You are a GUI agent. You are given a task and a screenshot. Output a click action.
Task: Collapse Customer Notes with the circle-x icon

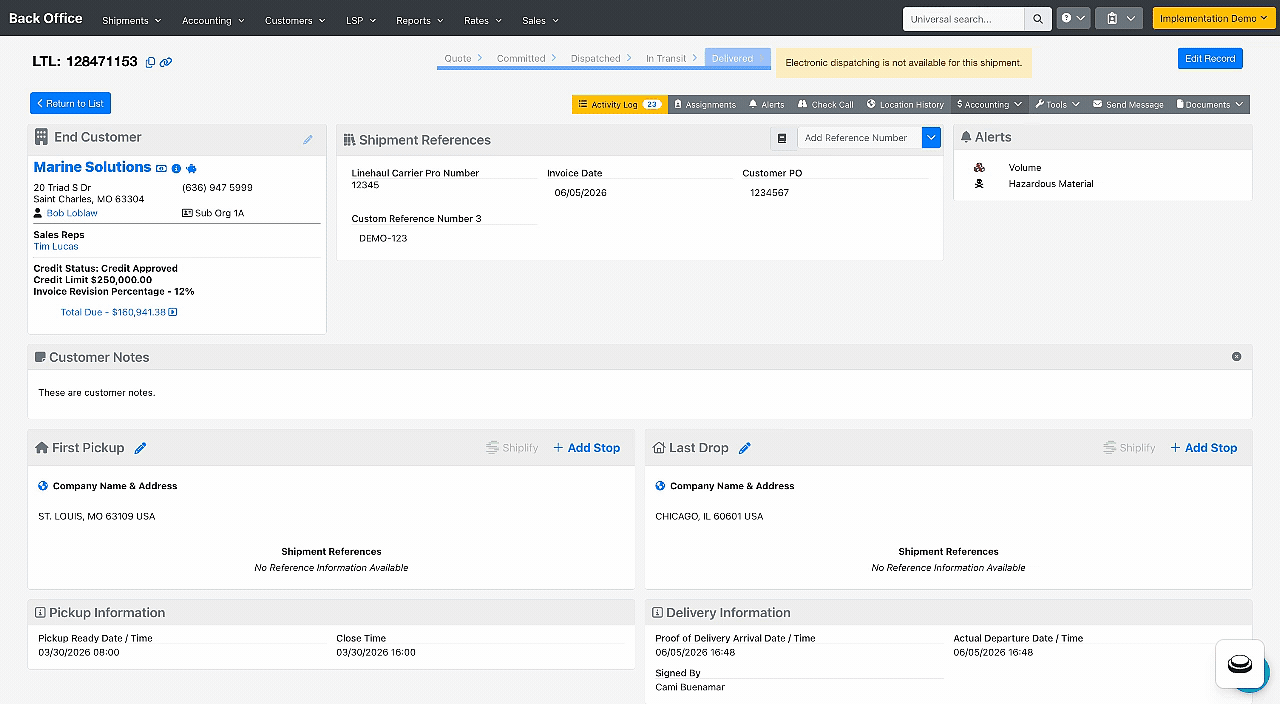(1236, 357)
